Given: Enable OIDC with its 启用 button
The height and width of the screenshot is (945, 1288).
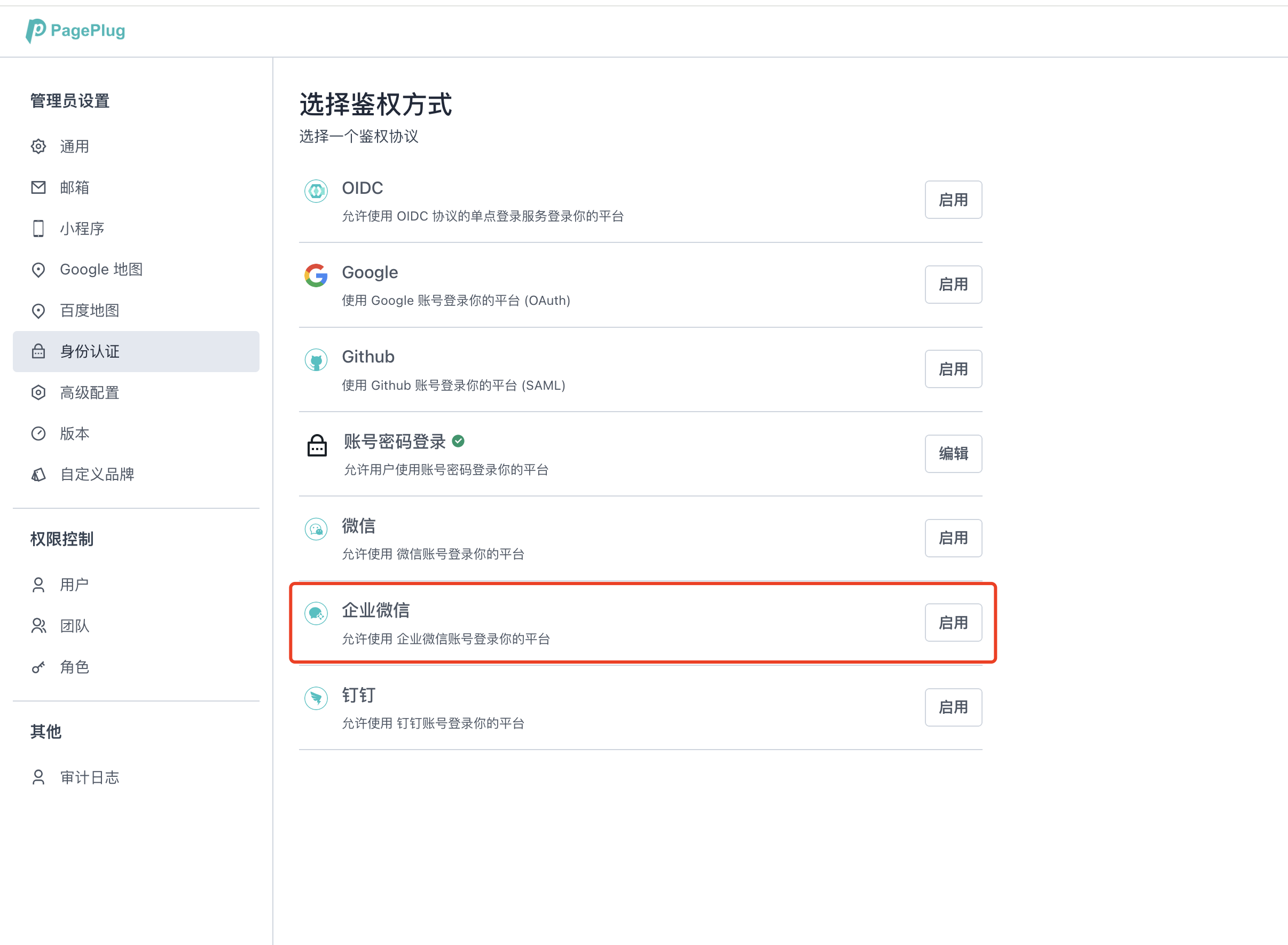Looking at the screenshot, I should click(953, 200).
